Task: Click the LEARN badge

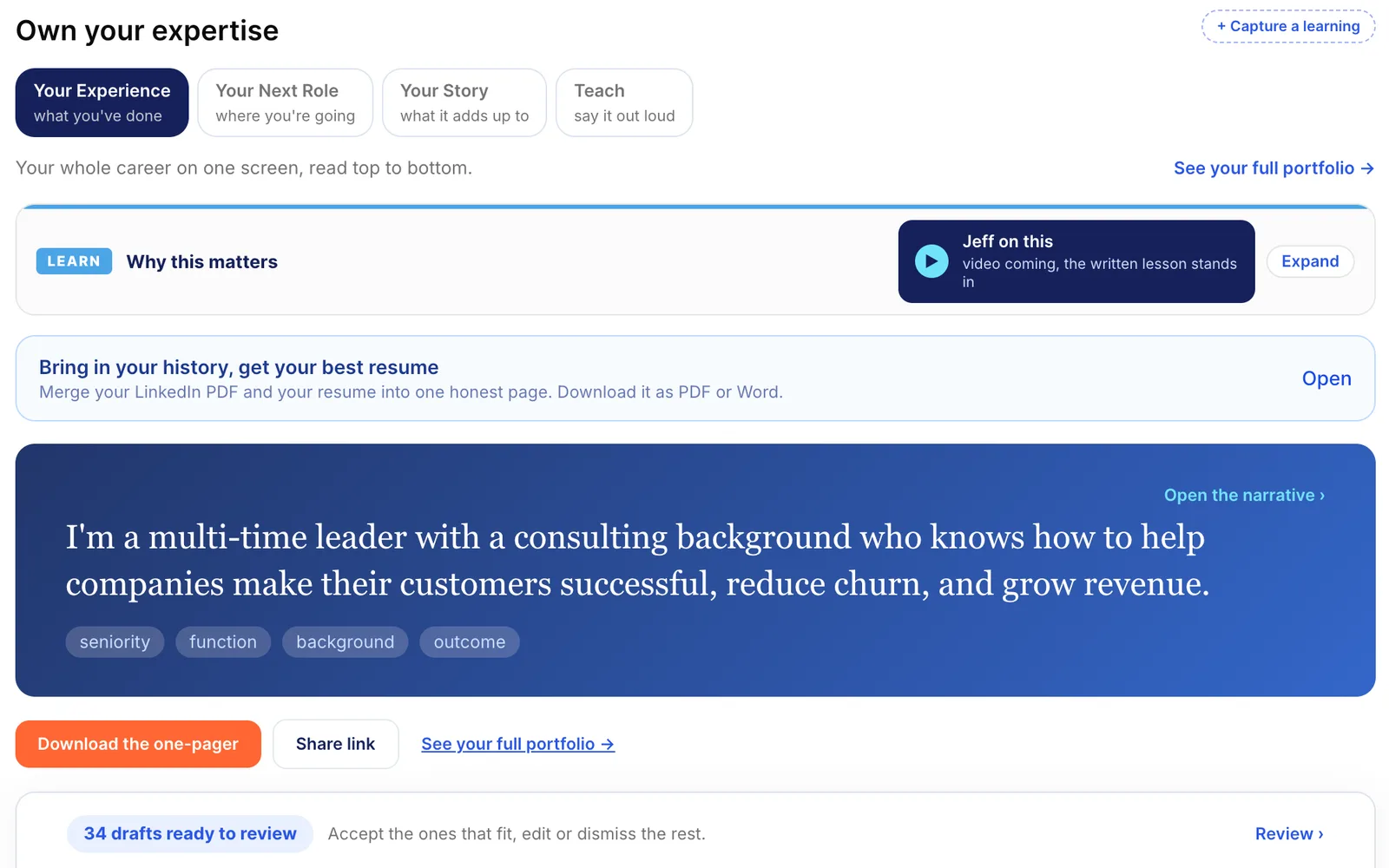Action: [74, 261]
